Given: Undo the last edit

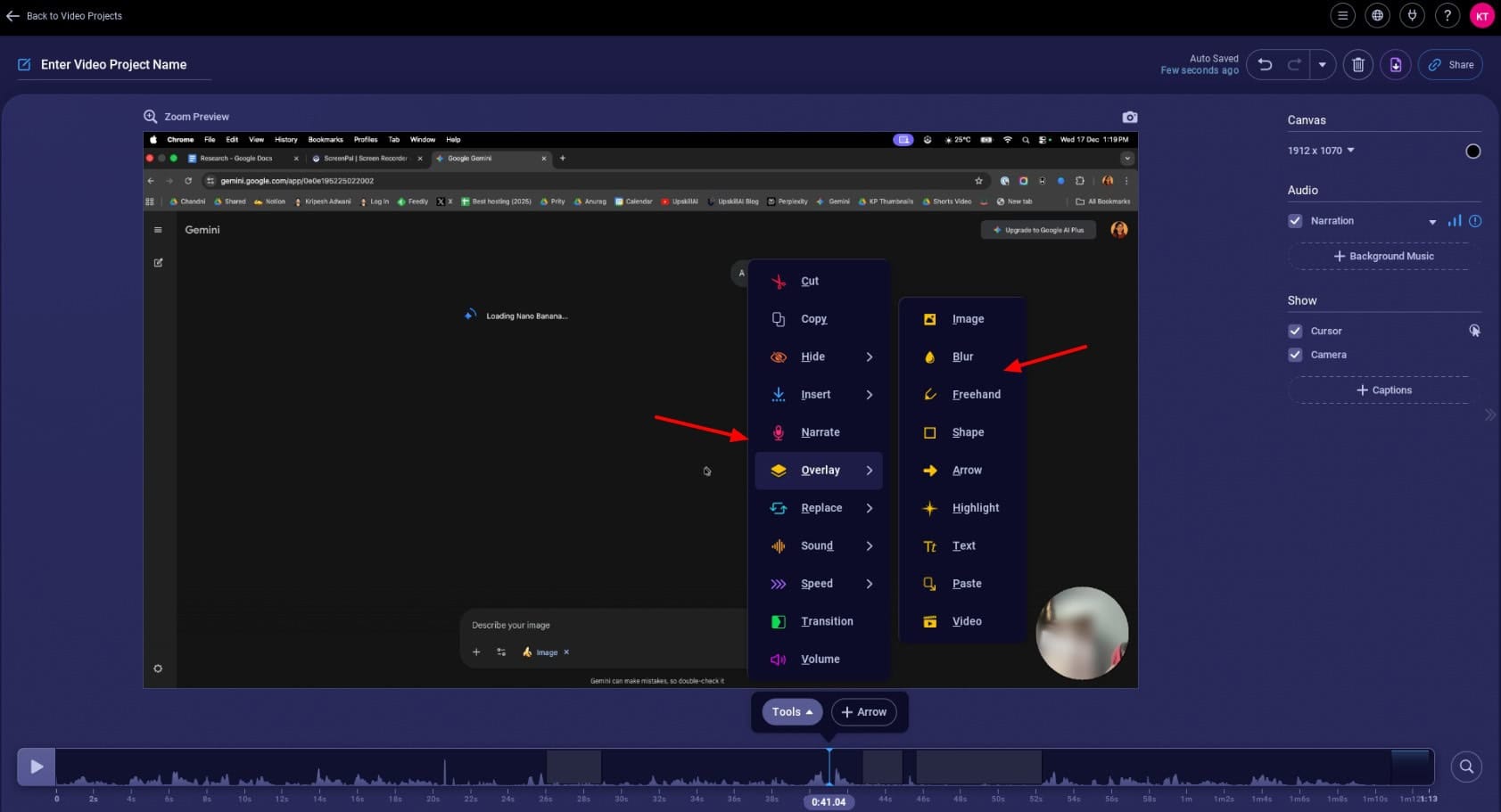Looking at the screenshot, I should point(1265,64).
